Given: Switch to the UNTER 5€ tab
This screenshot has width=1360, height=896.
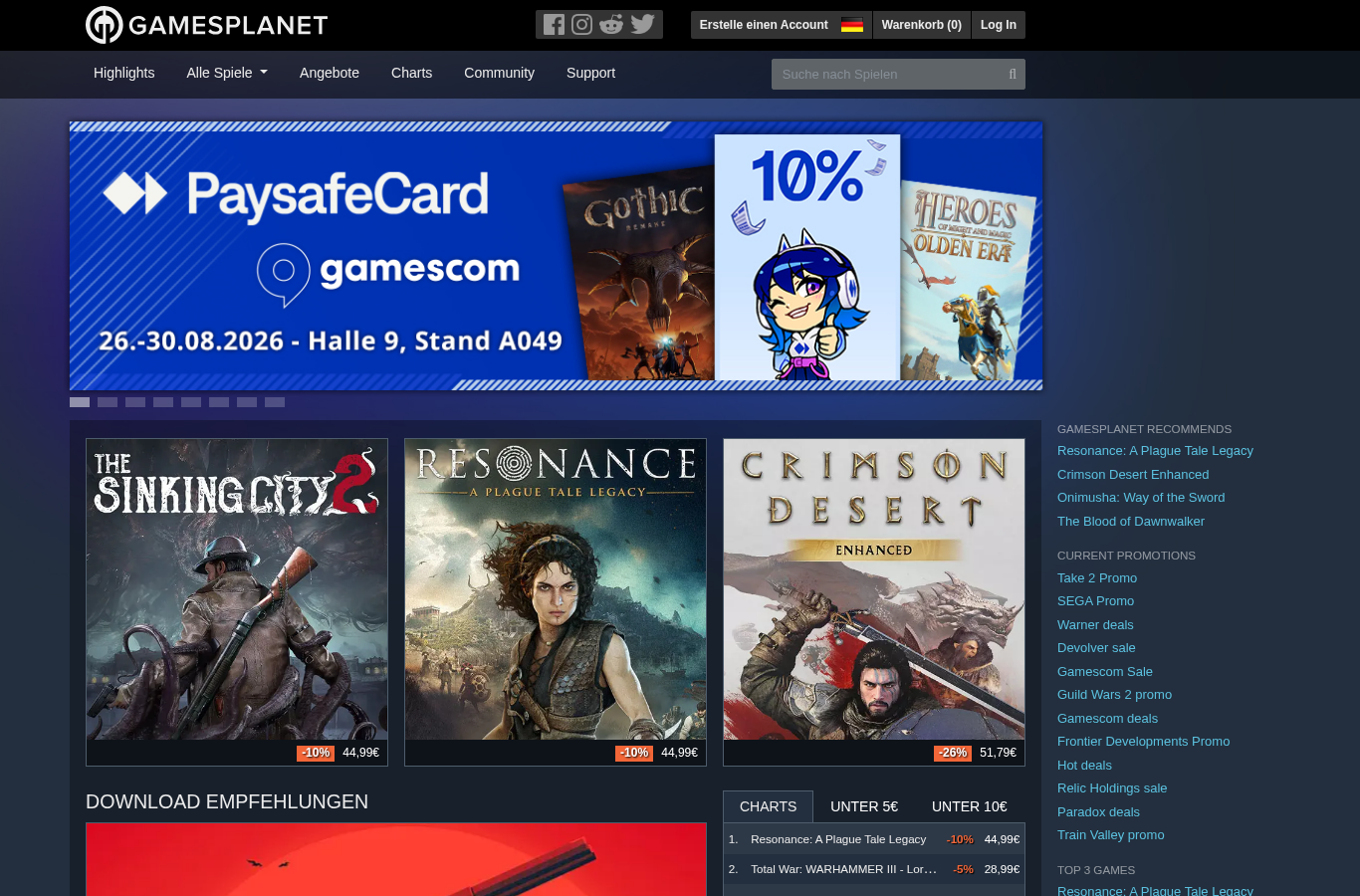Looking at the screenshot, I should pyautogui.click(x=864, y=806).
